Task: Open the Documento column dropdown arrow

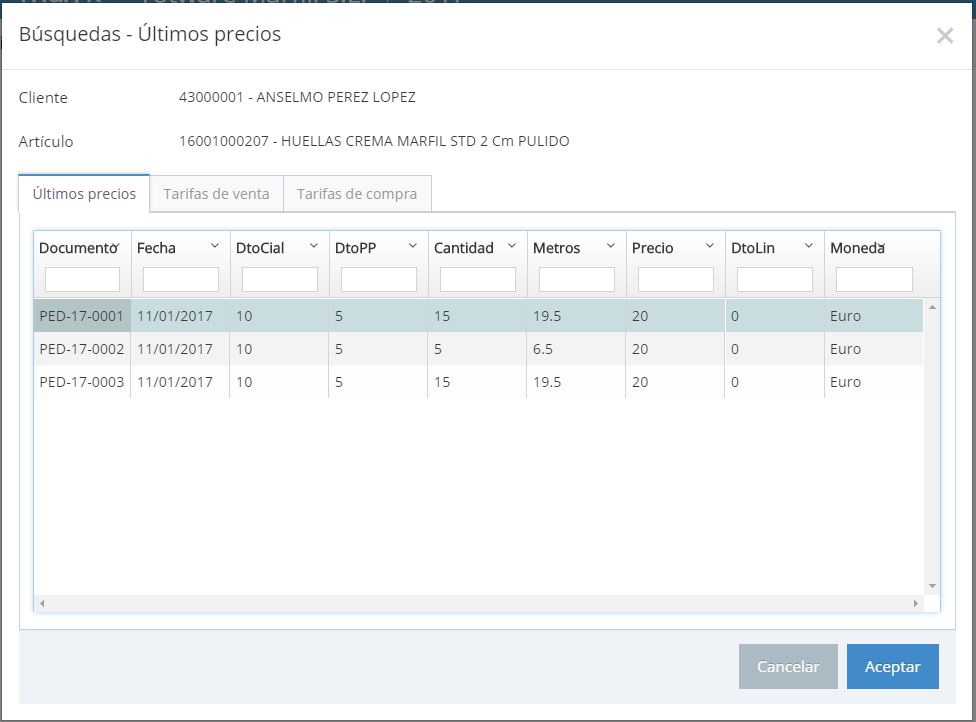Action: [x=116, y=246]
